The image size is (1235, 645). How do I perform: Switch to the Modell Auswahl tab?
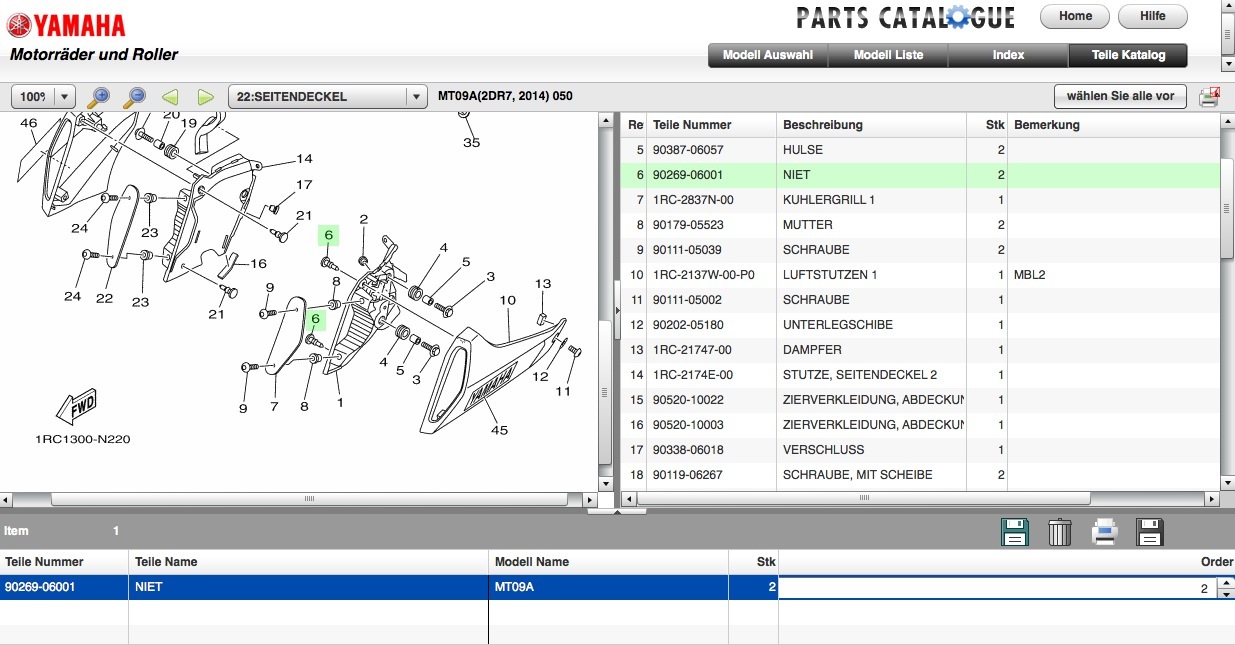pos(768,55)
